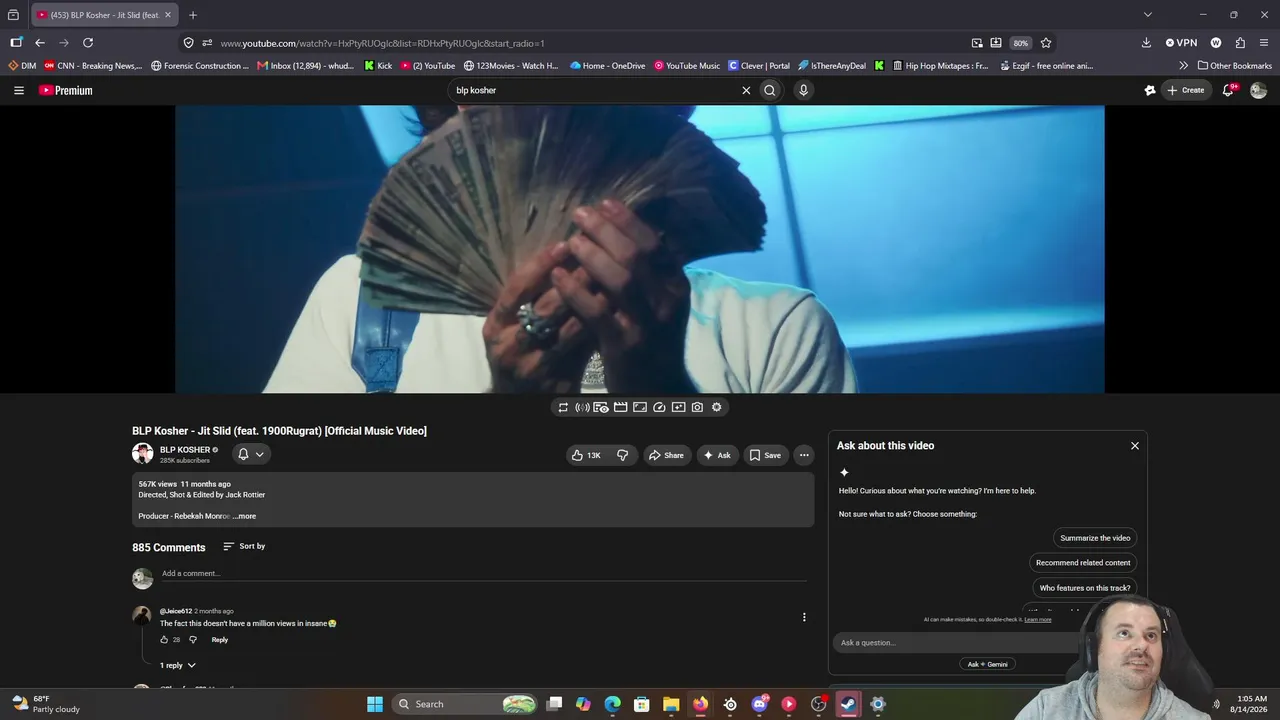Screen dimensions: 1280x720
Task: Close the 'Ask about this video' panel
Action: coord(1135,446)
